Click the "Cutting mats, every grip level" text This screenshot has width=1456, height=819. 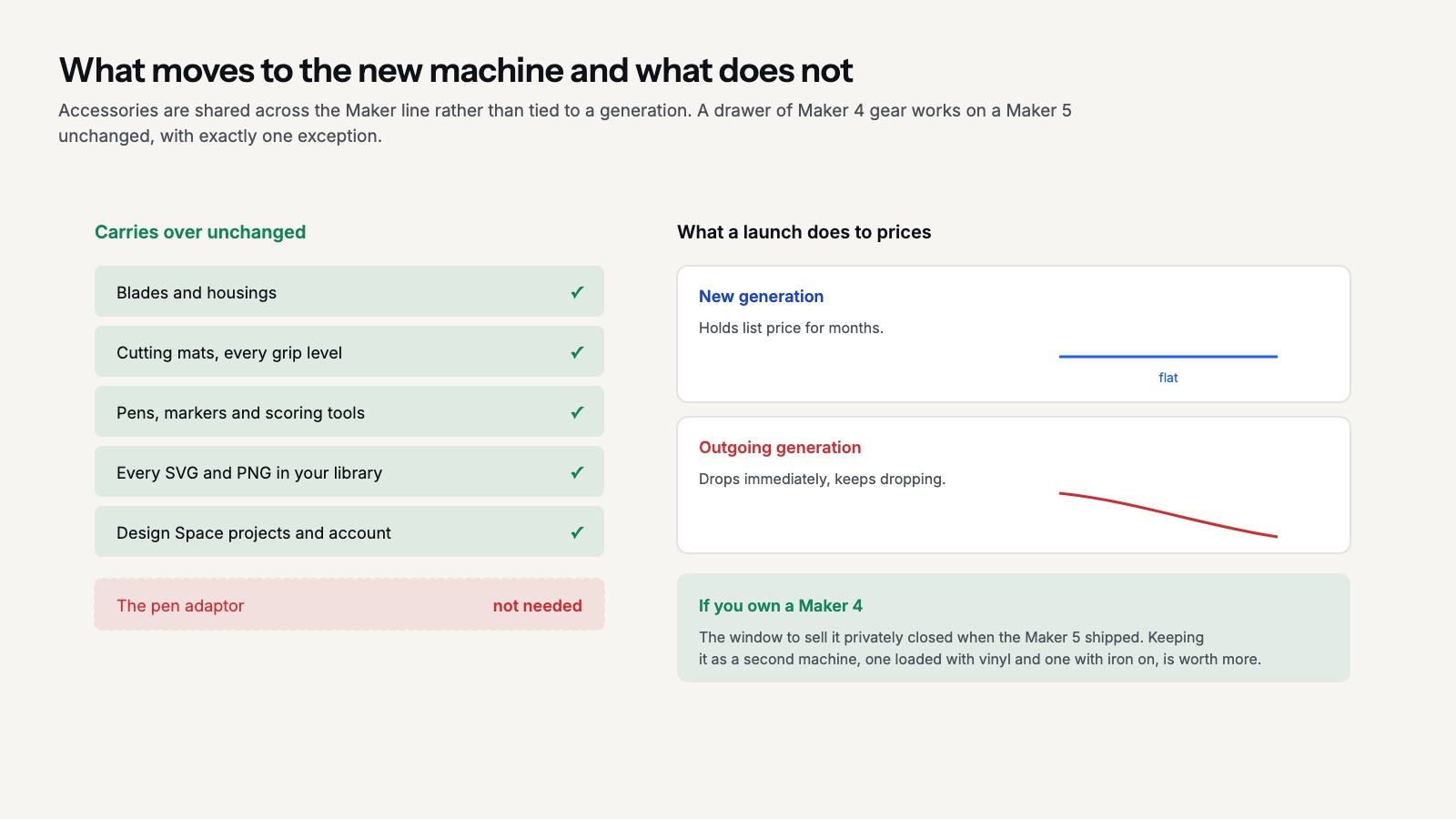pos(229,352)
